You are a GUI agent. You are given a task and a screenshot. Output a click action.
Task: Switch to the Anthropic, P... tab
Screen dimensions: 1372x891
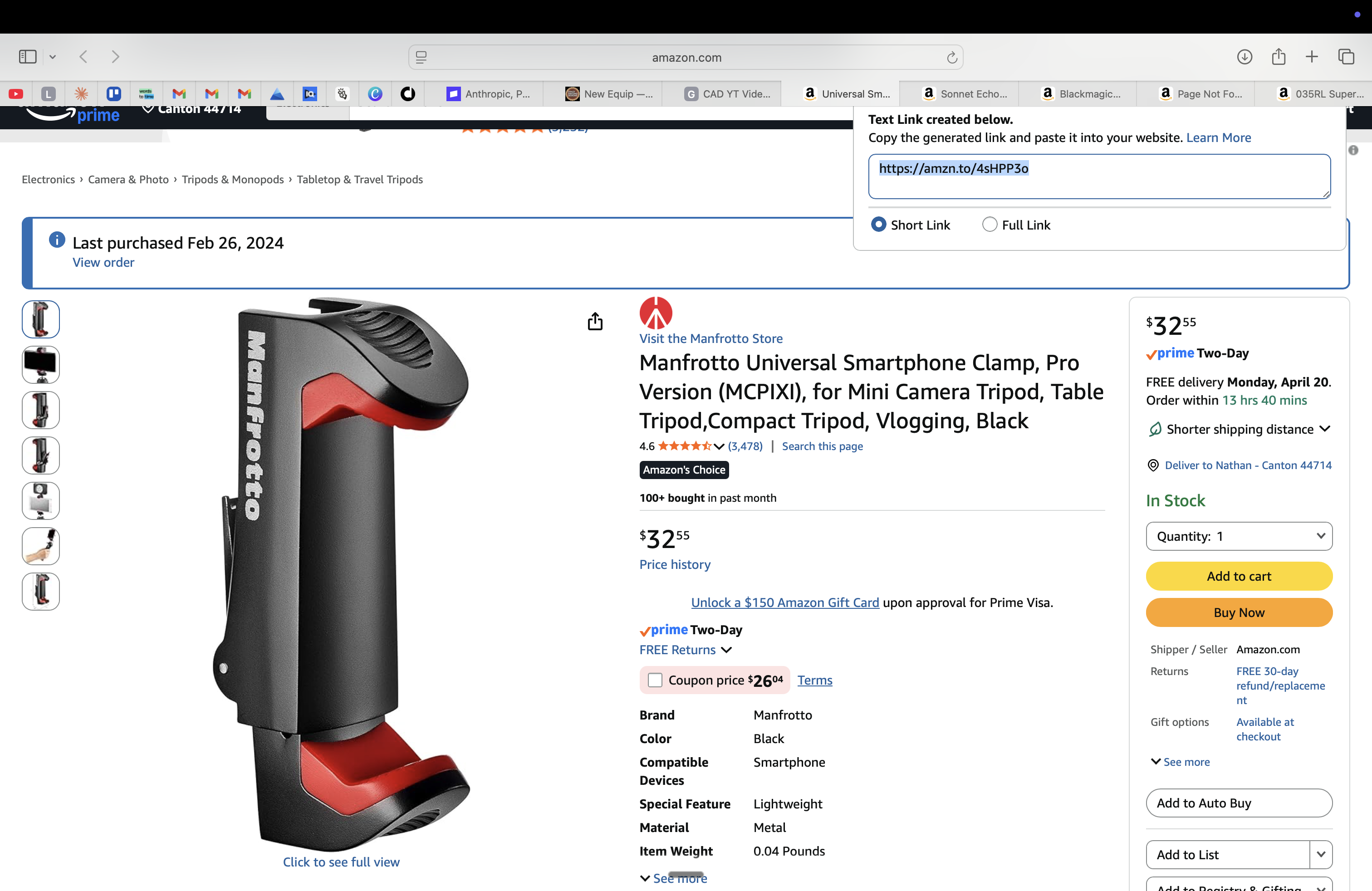[x=488, y=93]
